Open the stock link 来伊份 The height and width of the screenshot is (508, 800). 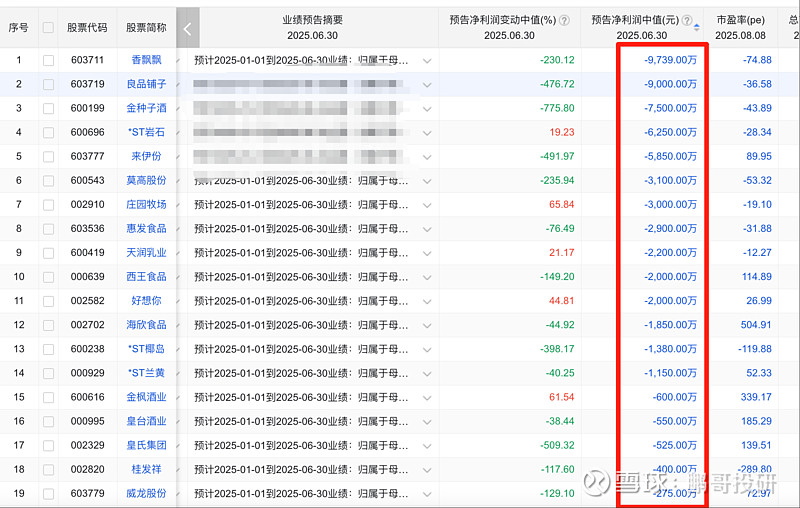click(x=146, y=156)
